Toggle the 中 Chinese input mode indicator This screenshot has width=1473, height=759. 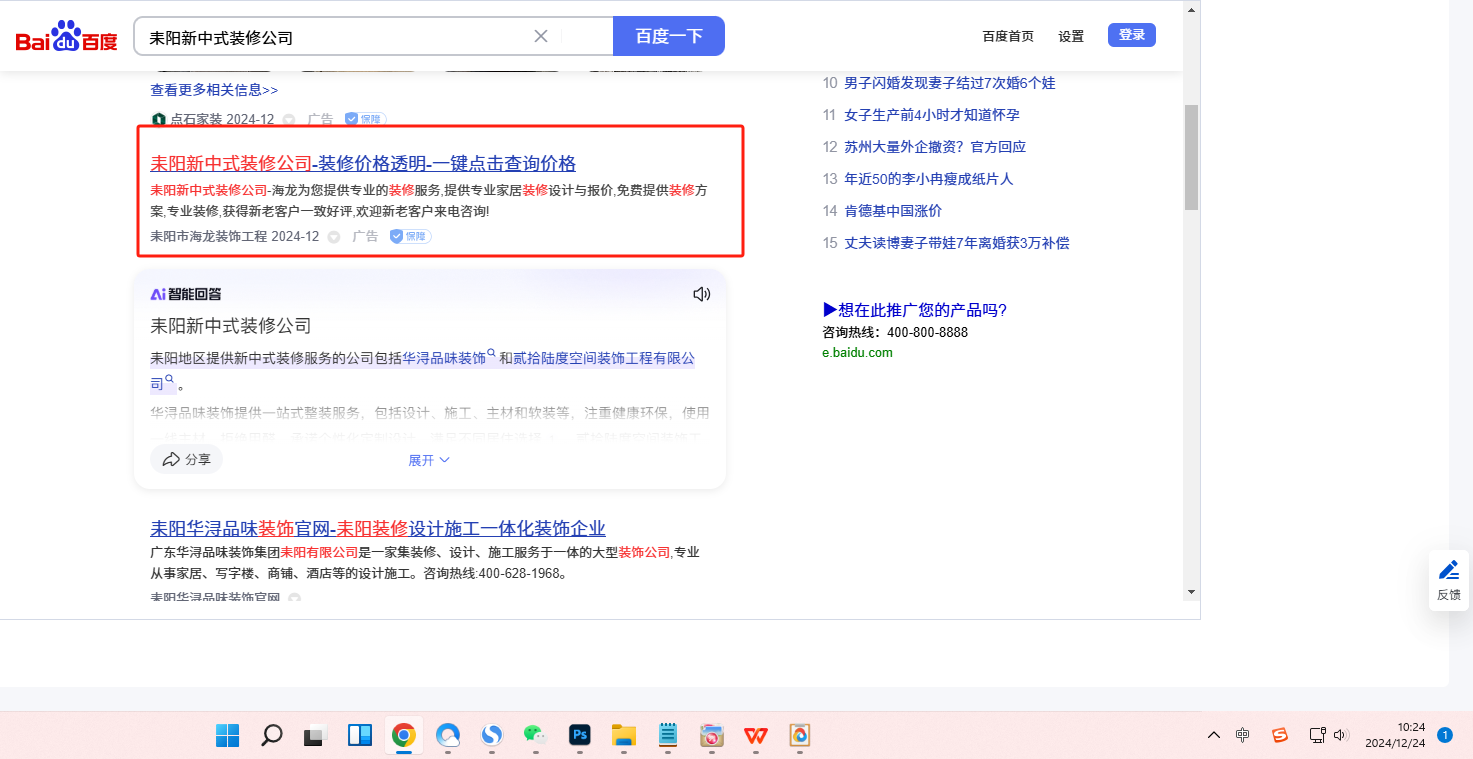pos(1242,735)
